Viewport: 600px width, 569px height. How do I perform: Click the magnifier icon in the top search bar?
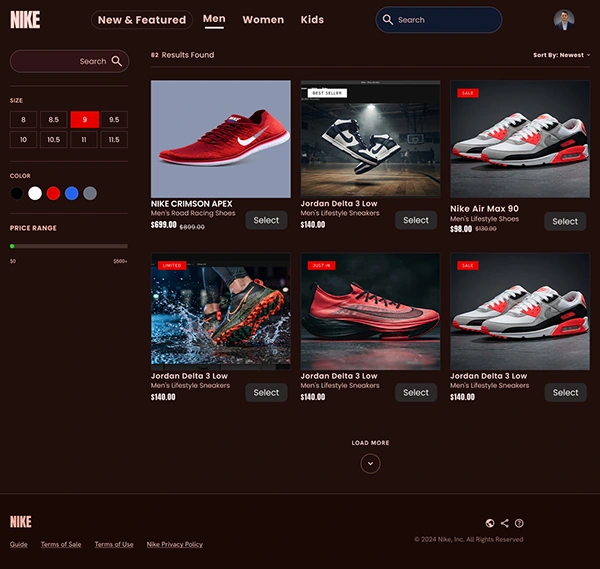click(388, 20)
